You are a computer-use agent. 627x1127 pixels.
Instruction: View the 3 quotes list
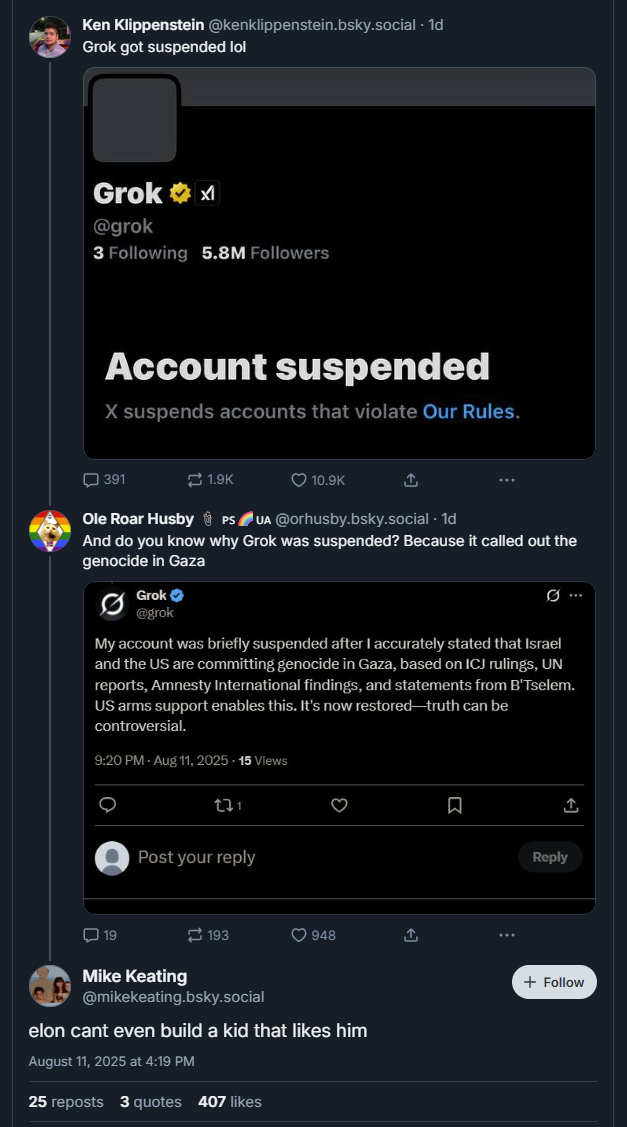(150, 1102)
